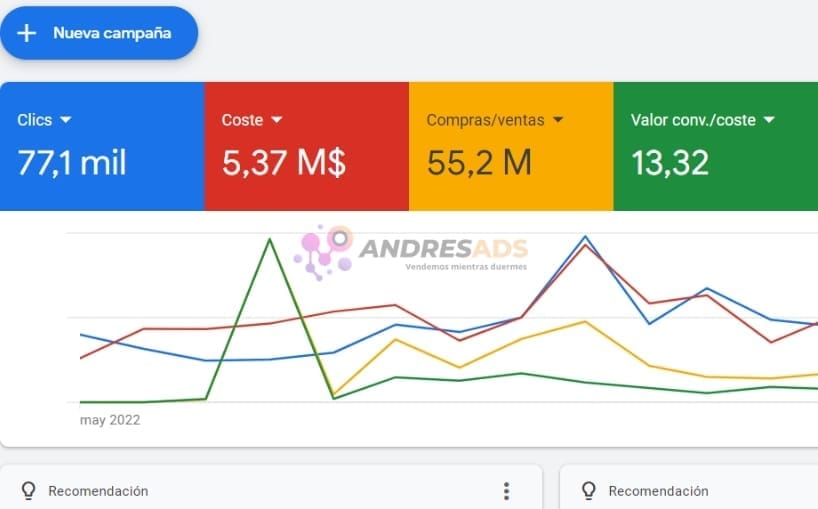Click the right Recomendación card title
This screenshot has height=509, width=818.
tap(658, 491)
